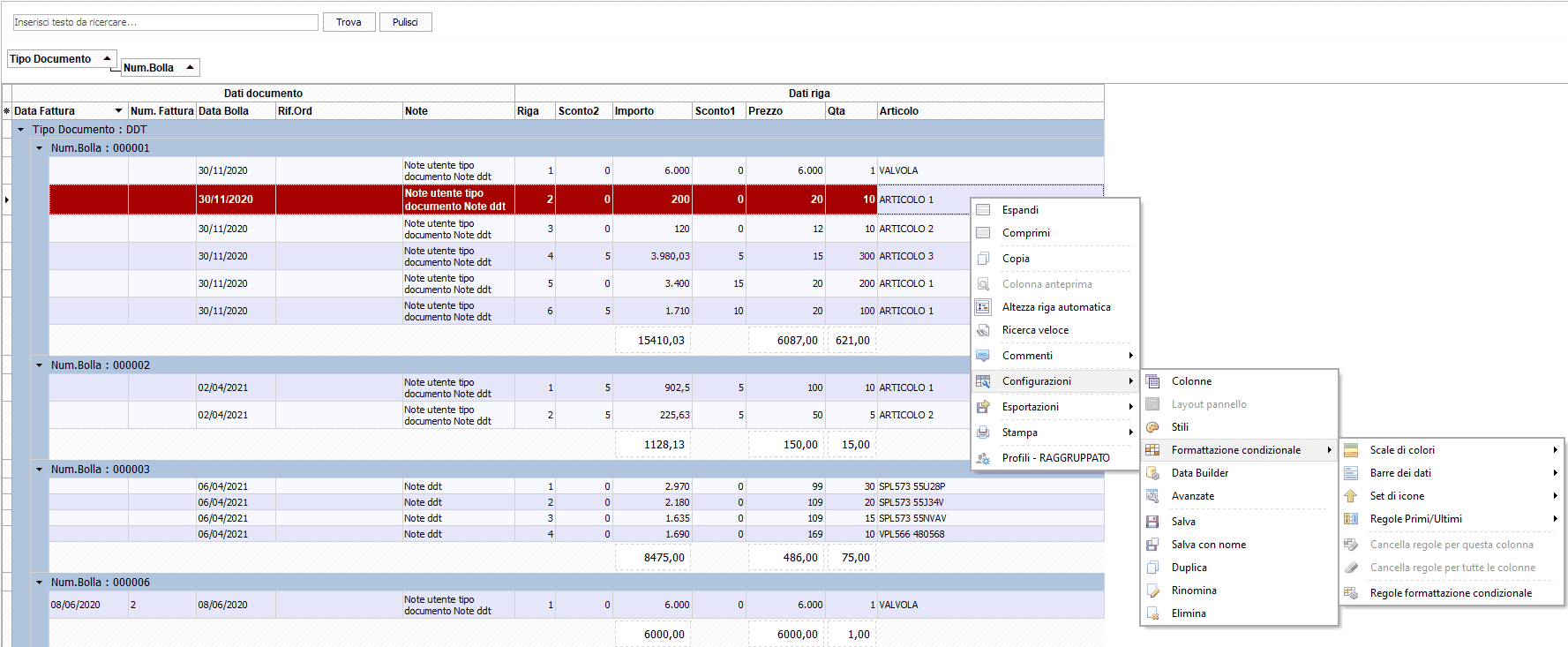Screen dimensions: 1568x647
Task: Click the grid column chooser asterisk
Action: pos(6,111)
